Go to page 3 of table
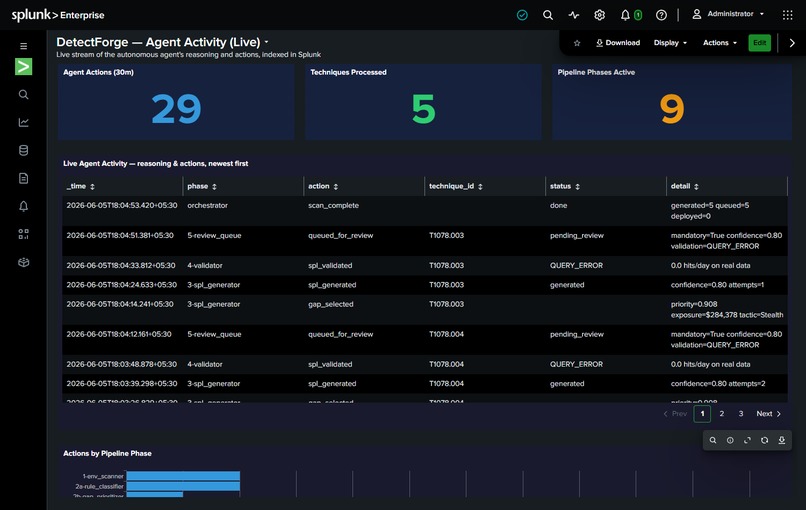Image resolution: width=806 pixels, height=510 pixels. coord(741,414)
